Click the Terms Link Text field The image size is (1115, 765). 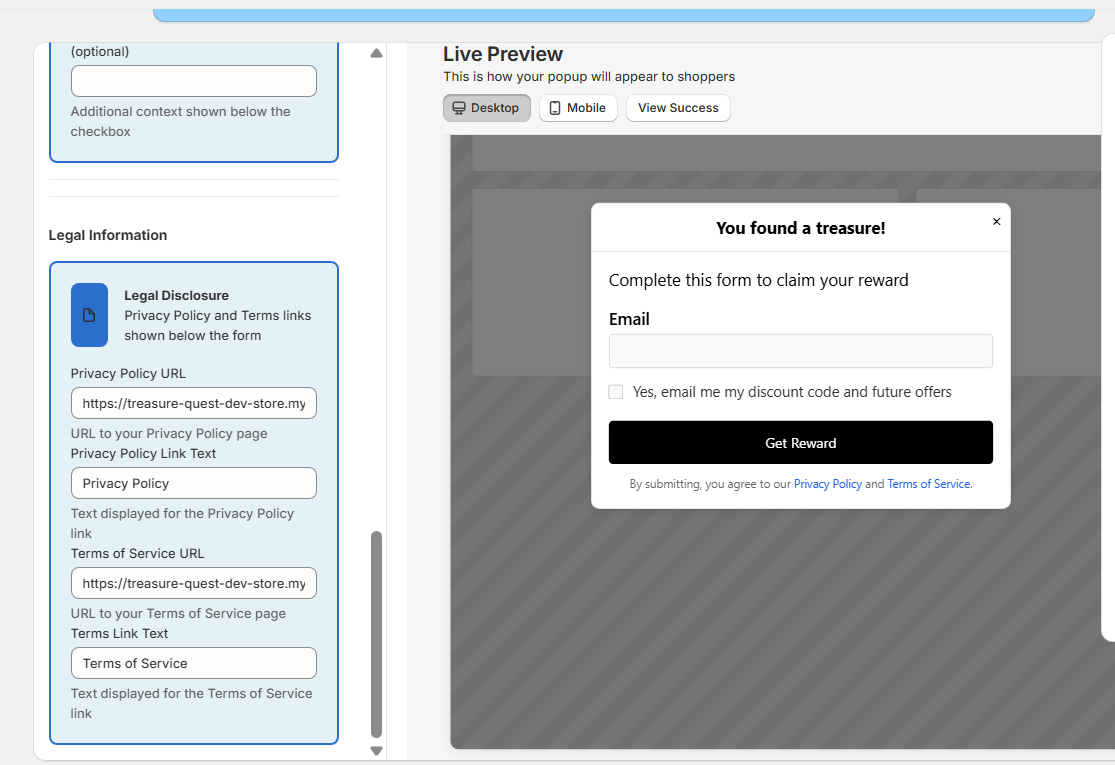click(x=193, y=663)
